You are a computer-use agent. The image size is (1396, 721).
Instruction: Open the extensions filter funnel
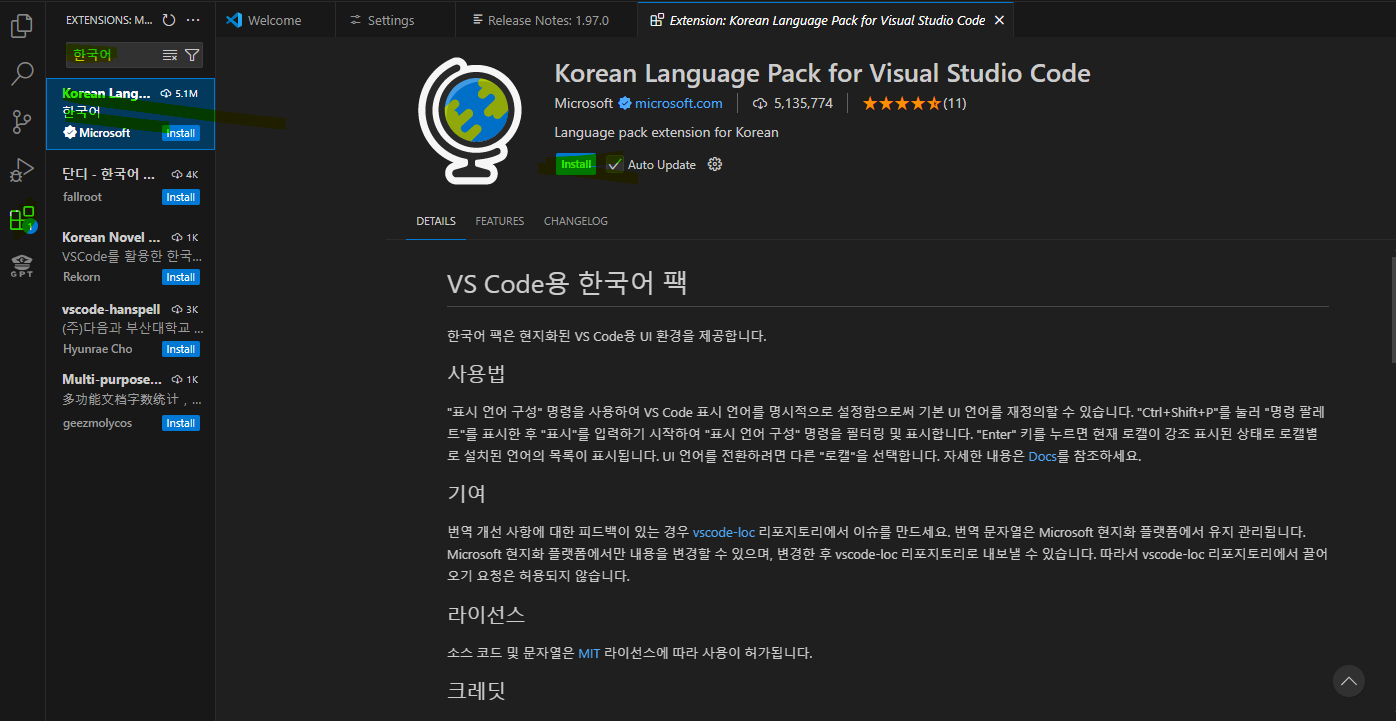coord(192,55)
